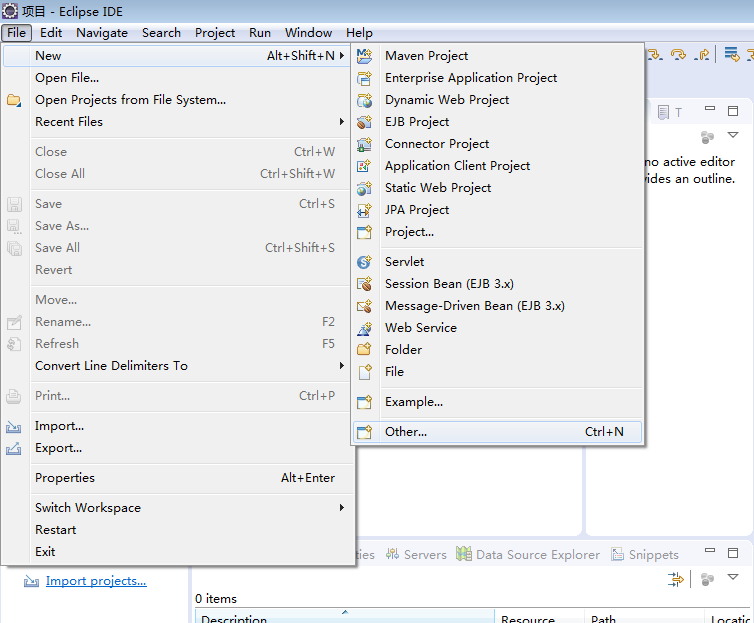This screenshot has height=623, width=754.
Task: Click the Path column header
Action: (x=644, y=617)
